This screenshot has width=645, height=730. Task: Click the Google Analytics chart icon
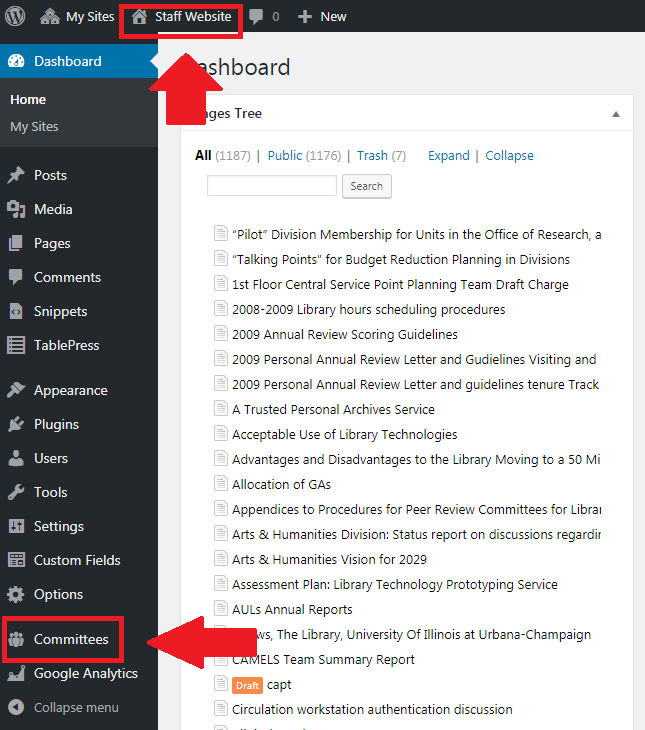click(16, 673)
